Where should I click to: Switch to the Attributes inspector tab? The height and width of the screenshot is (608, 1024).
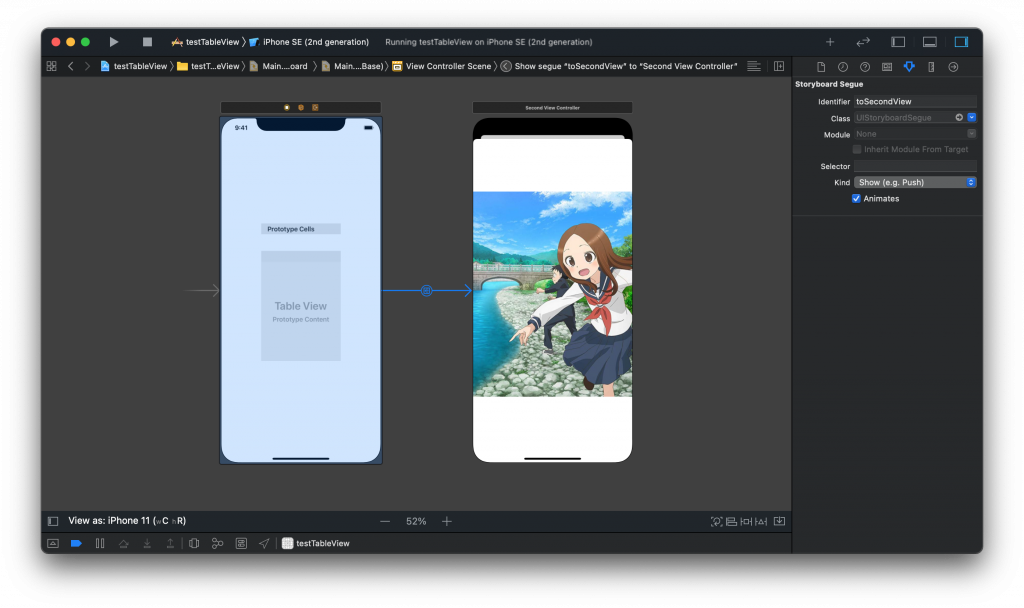pos(909,67)
